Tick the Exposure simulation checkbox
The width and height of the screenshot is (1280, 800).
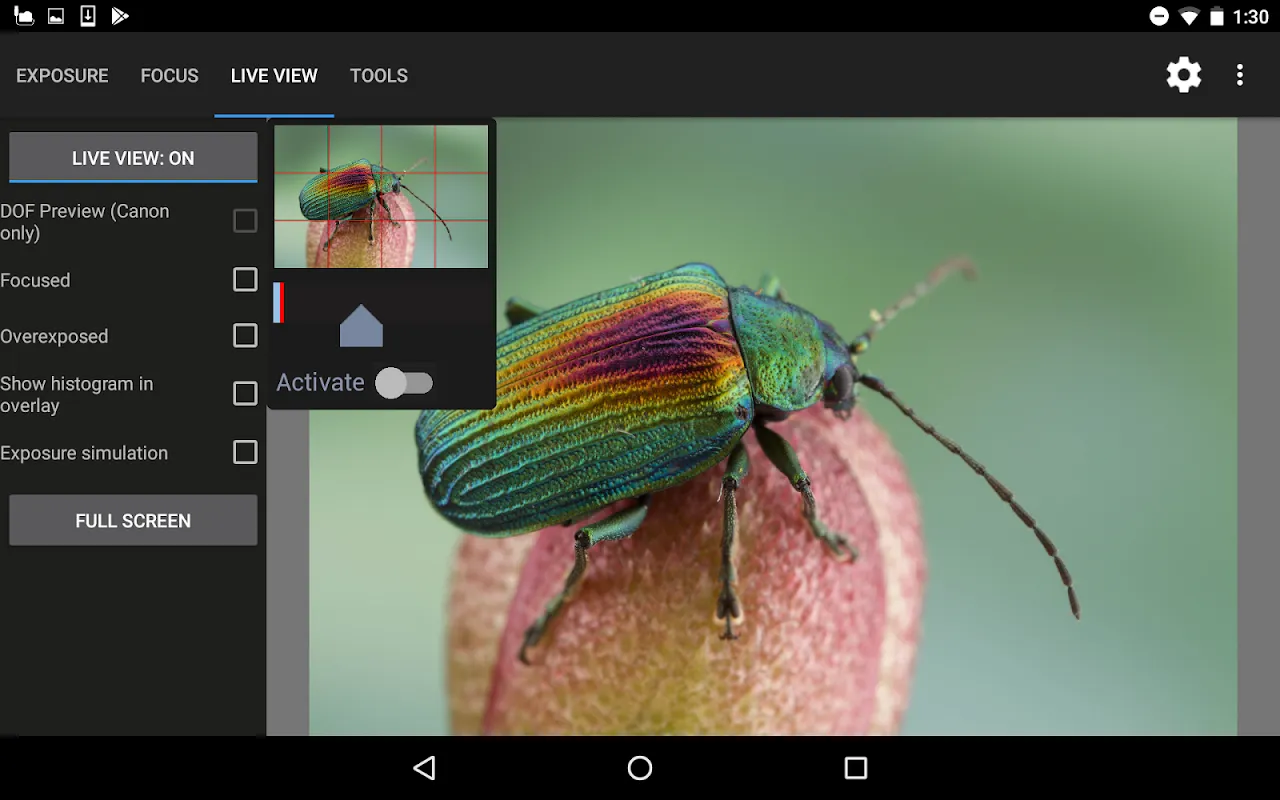coord(245,452)
